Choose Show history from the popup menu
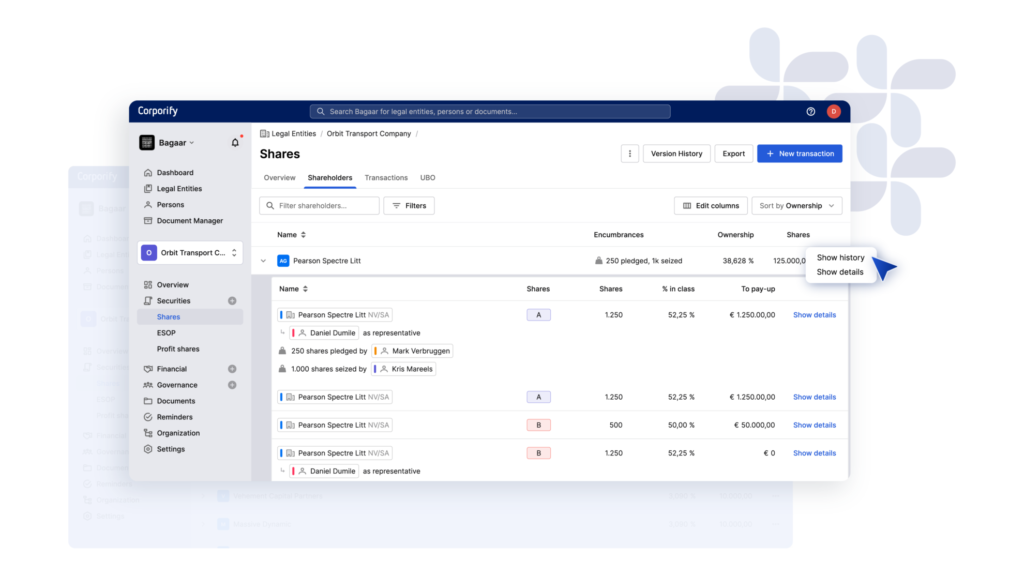 [840, 257]
